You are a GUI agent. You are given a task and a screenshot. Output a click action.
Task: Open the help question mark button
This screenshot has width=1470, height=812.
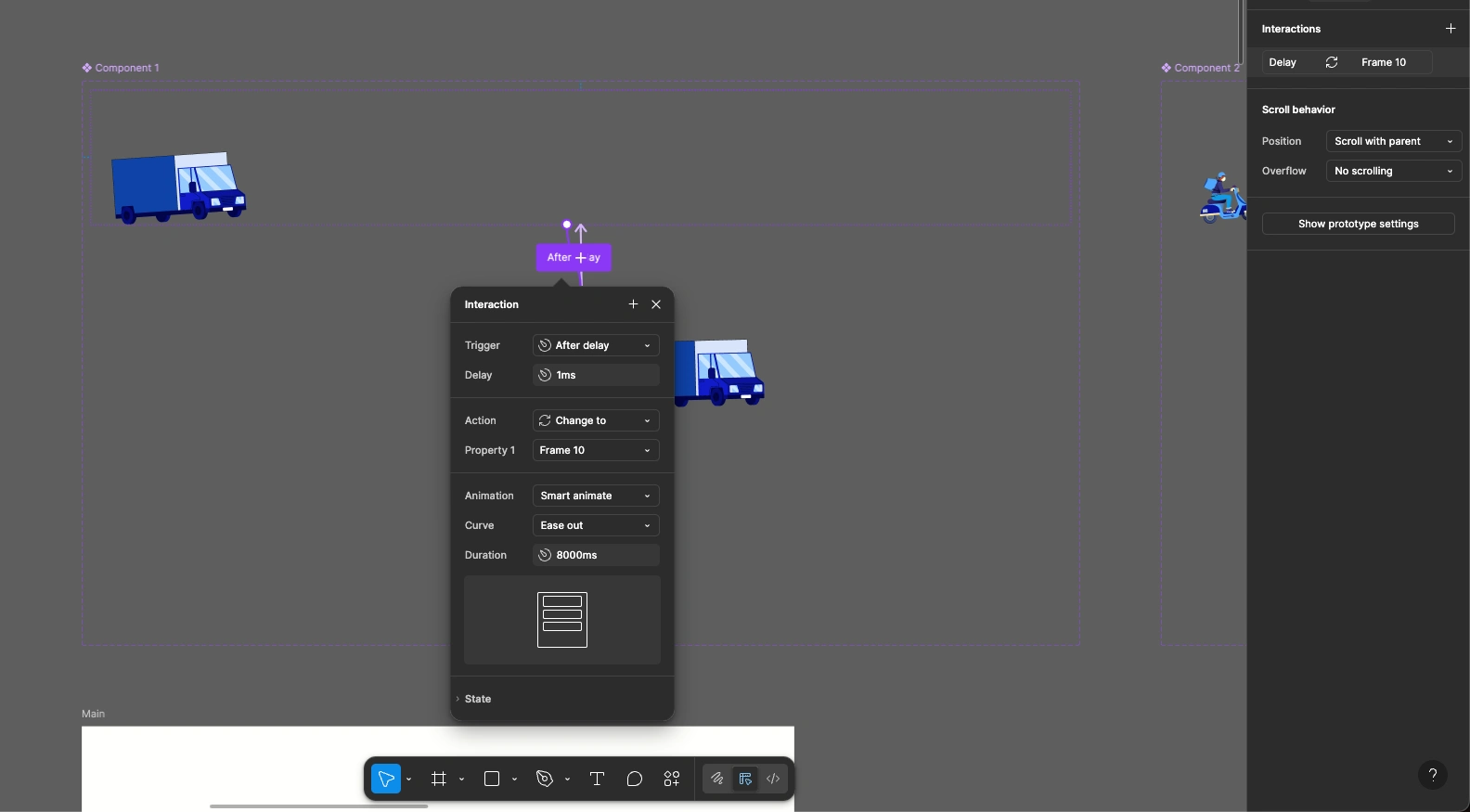[x=1433, y=775]
